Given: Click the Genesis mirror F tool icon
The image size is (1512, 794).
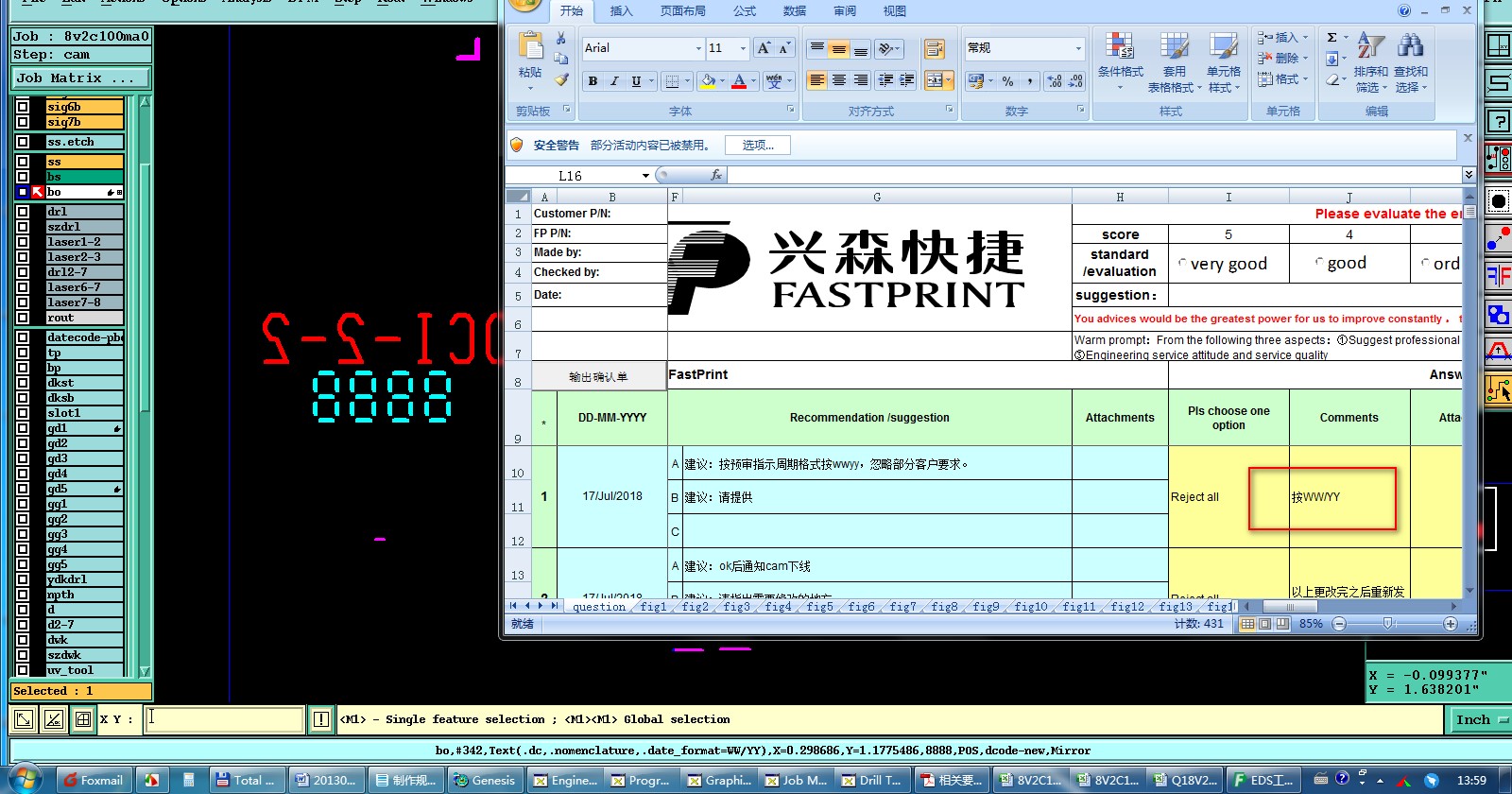Looking at the screenshot, I should [1499, 276].
